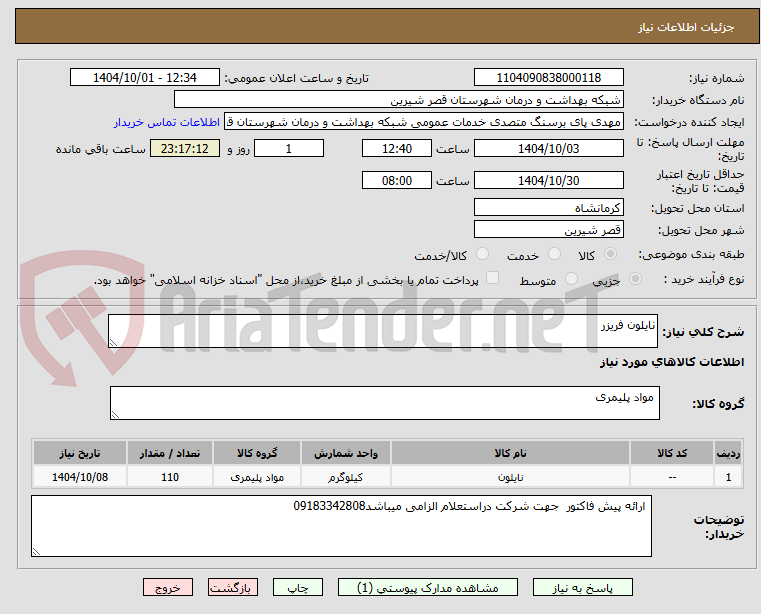
Task: Click the ساعت باقی مانده label
Action: click(x=100, y=149)
